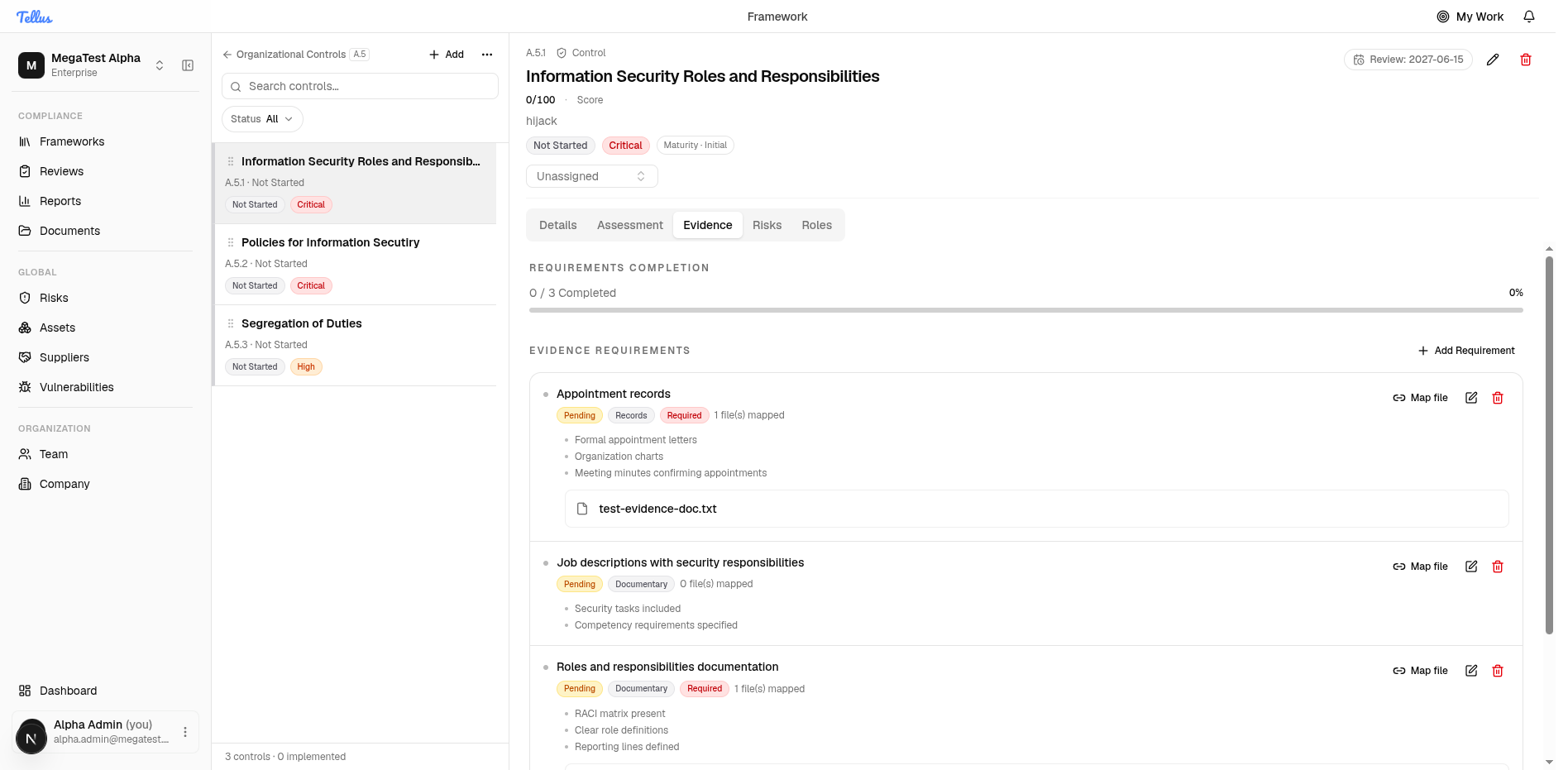Screen dimensions: 1568x770
Task: Switch to the Risks tab
Action: point(767,225)
